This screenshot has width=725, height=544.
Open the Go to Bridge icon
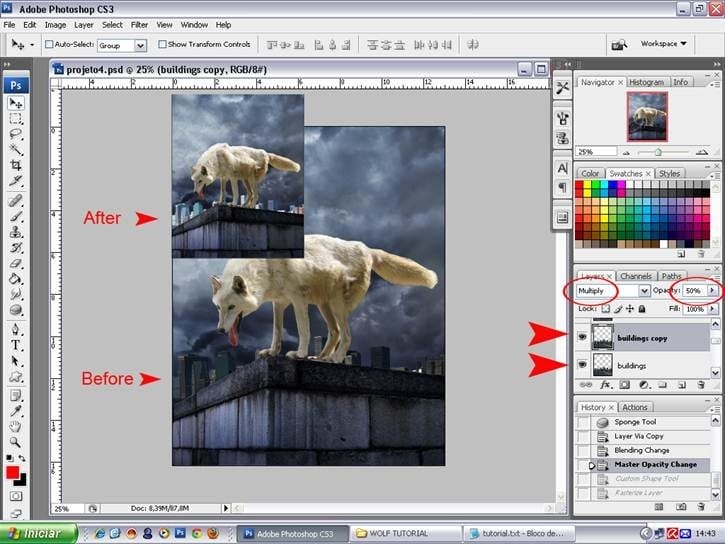[x=619, y=44]
